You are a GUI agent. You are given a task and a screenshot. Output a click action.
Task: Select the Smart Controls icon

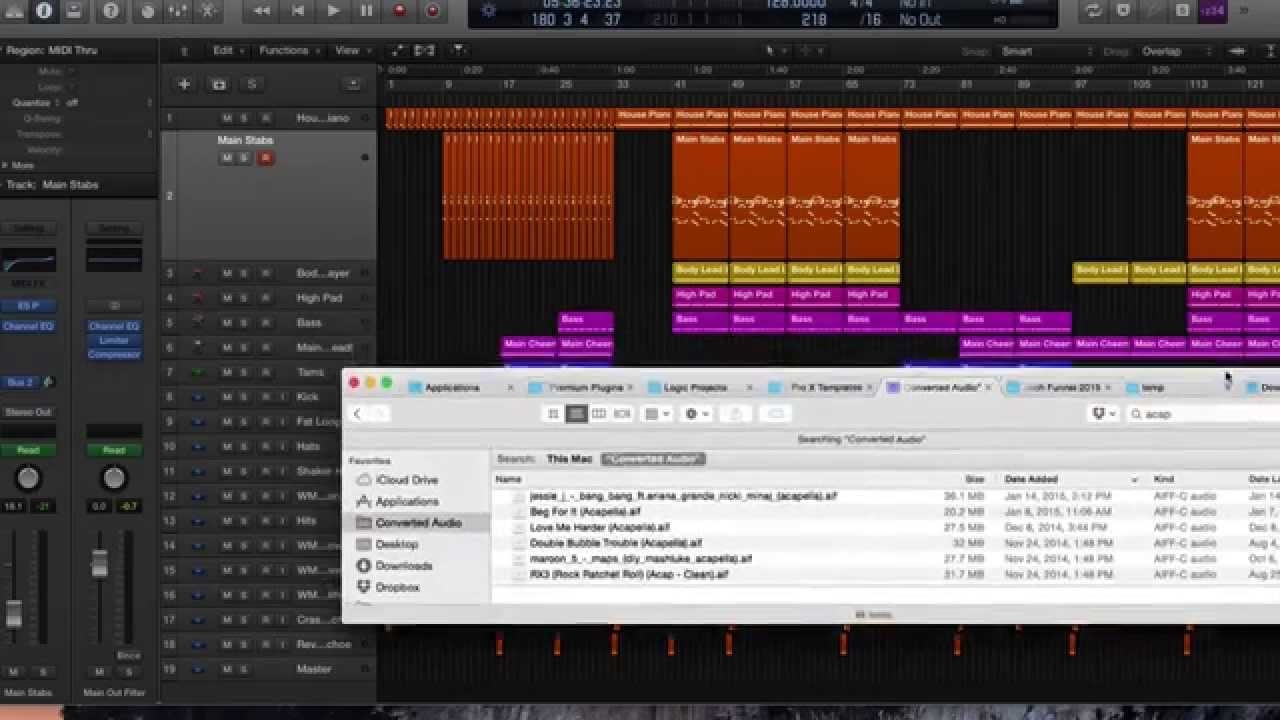pyautogui.click(x=148, y=12)
